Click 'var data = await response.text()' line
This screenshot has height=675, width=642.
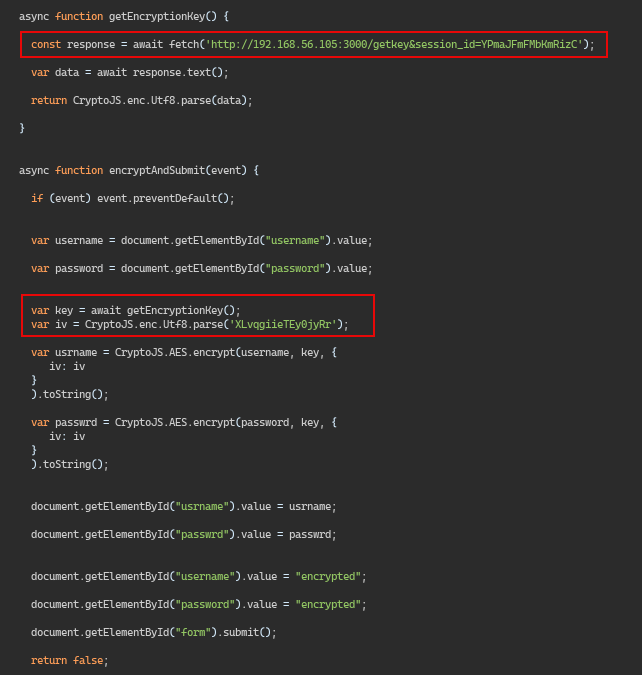point(130,72)
